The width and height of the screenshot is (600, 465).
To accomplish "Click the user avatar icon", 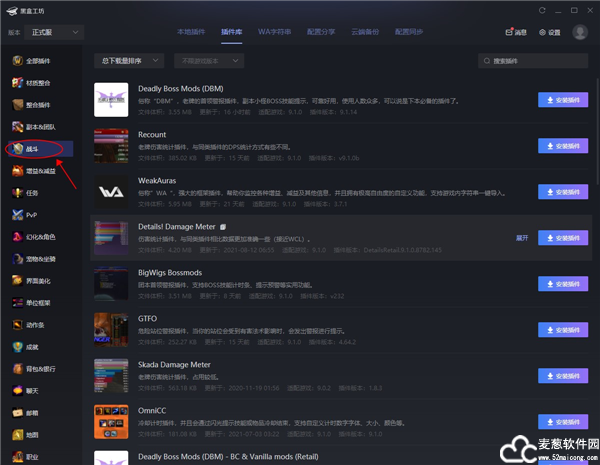I will click(x=580, y=32).
